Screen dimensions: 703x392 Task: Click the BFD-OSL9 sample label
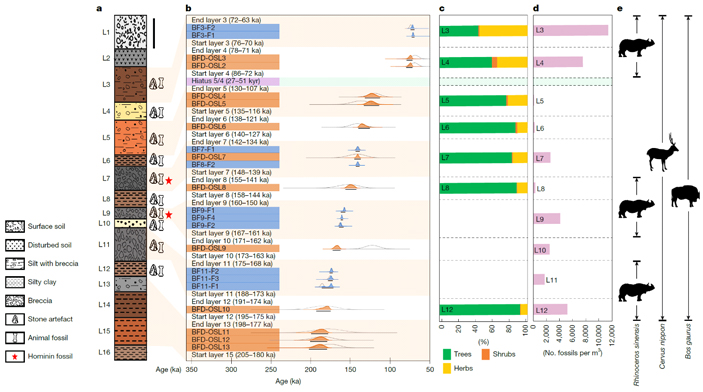(208, 248)
